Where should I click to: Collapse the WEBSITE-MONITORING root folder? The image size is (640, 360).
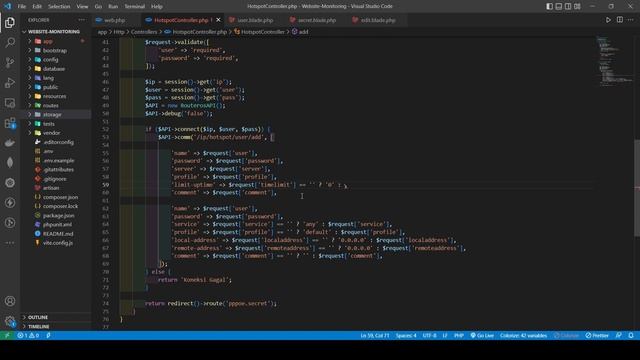[x=53, y=31]
